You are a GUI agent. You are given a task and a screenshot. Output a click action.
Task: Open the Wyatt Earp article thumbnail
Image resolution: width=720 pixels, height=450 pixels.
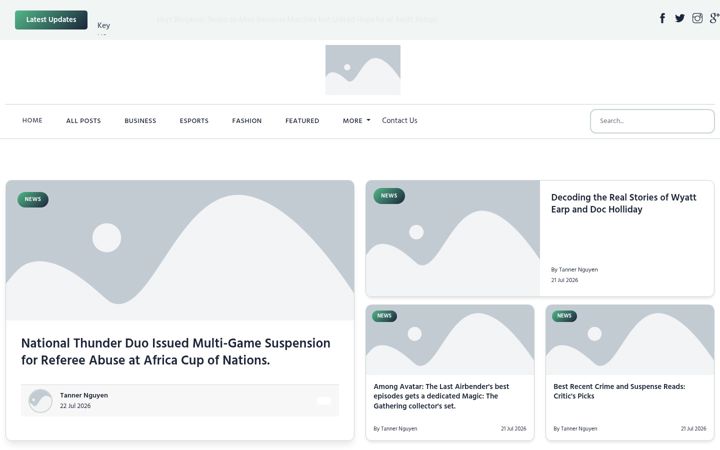point(453,238)
